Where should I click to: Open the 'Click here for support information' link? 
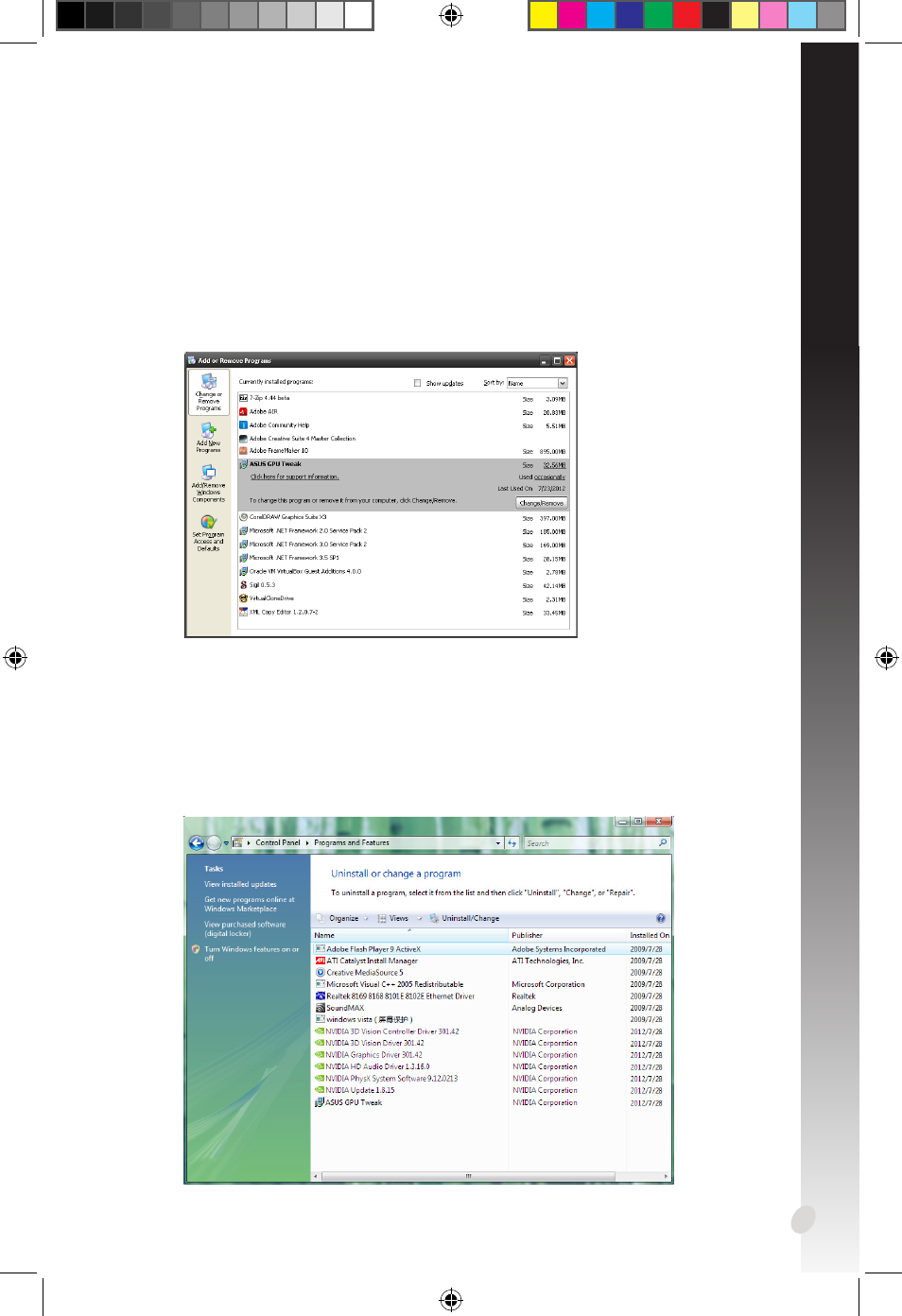click(294, 476)
